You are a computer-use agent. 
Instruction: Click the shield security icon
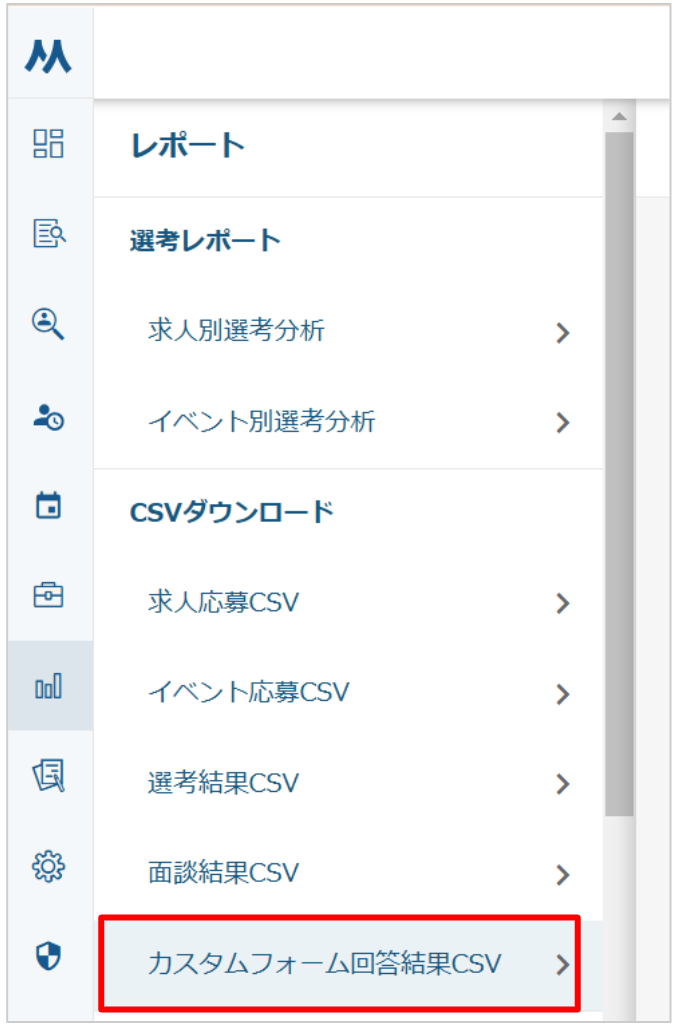(48, 957)
